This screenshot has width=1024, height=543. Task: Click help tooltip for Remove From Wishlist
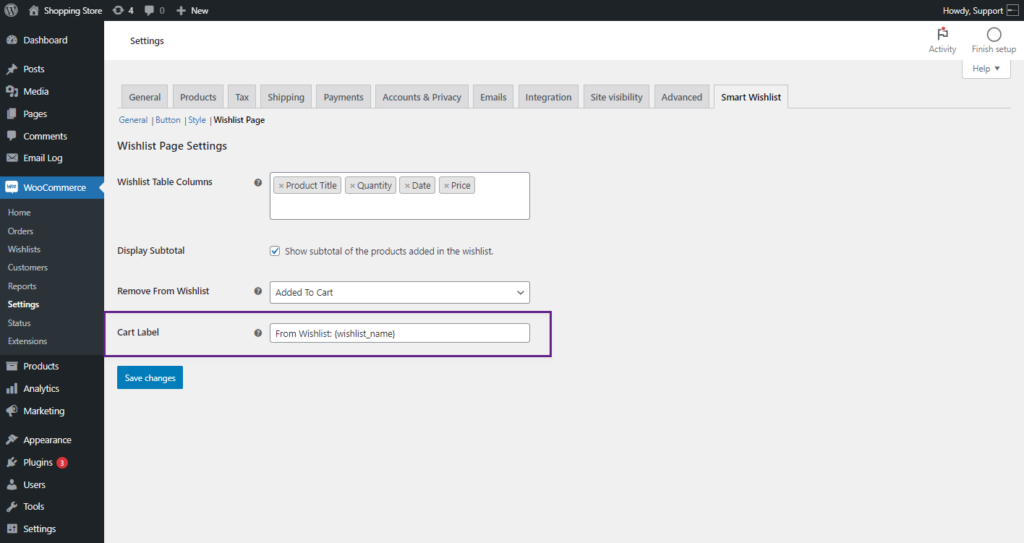pyautogui.click(x=258, y=291)
